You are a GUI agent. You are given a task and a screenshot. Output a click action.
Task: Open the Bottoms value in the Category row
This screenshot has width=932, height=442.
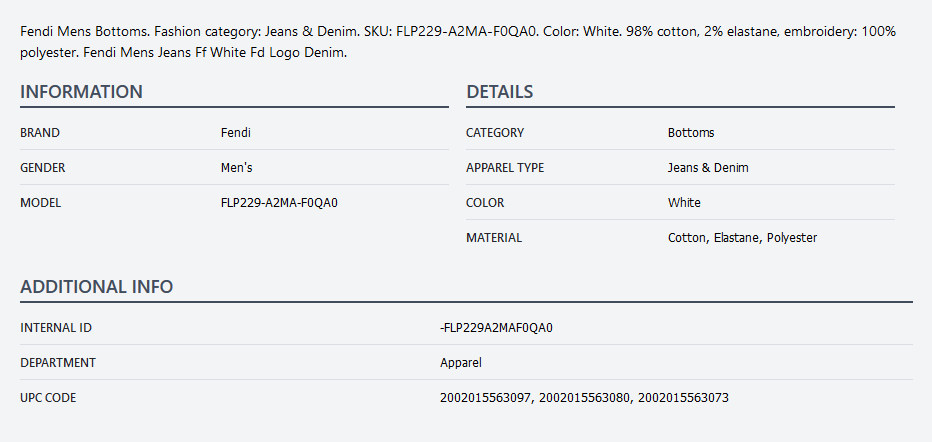tap(691, 133)
